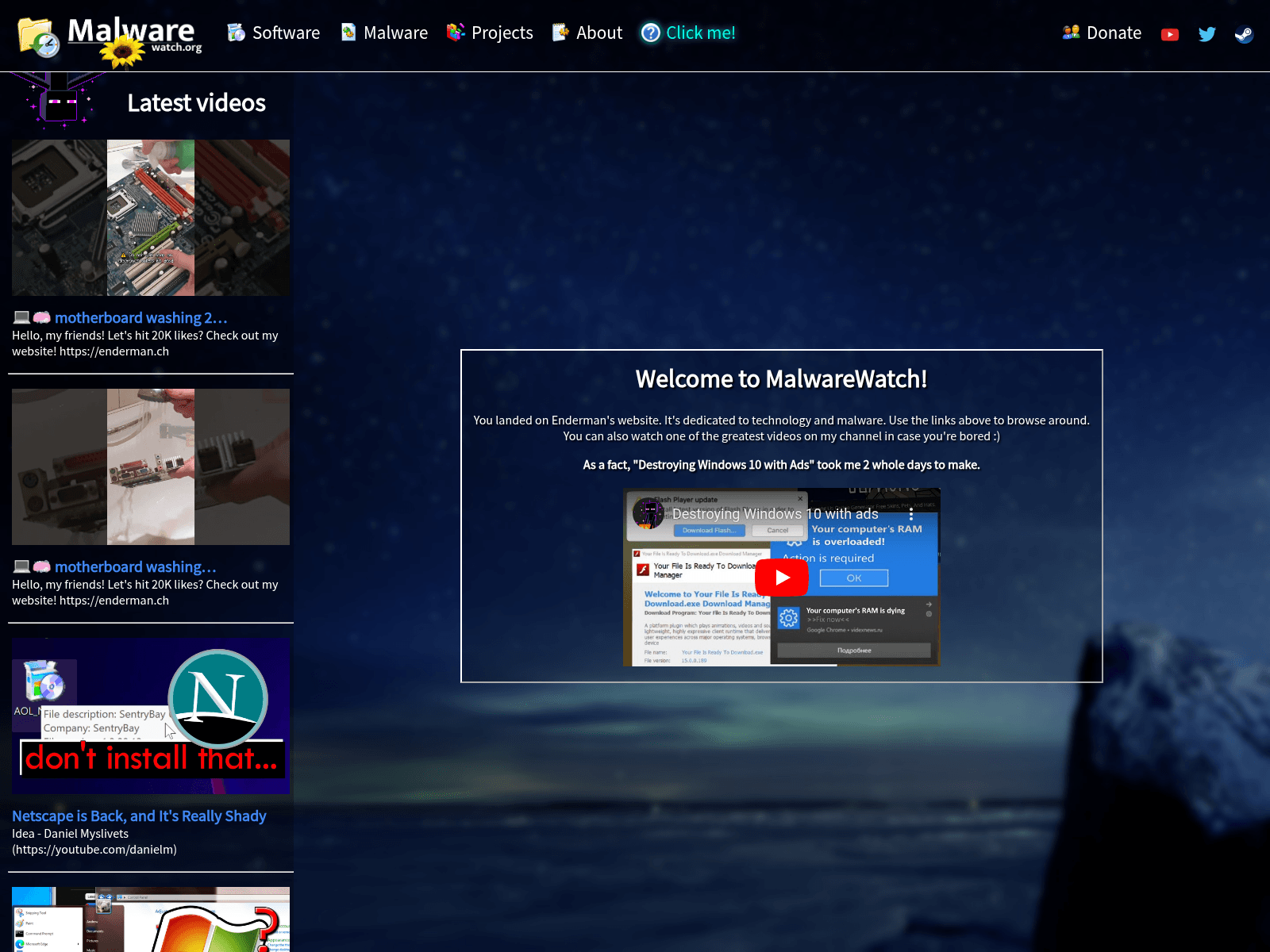Open Netscape is Back video link
Viewport: 1270px width, 952px height.
point(139,816)
